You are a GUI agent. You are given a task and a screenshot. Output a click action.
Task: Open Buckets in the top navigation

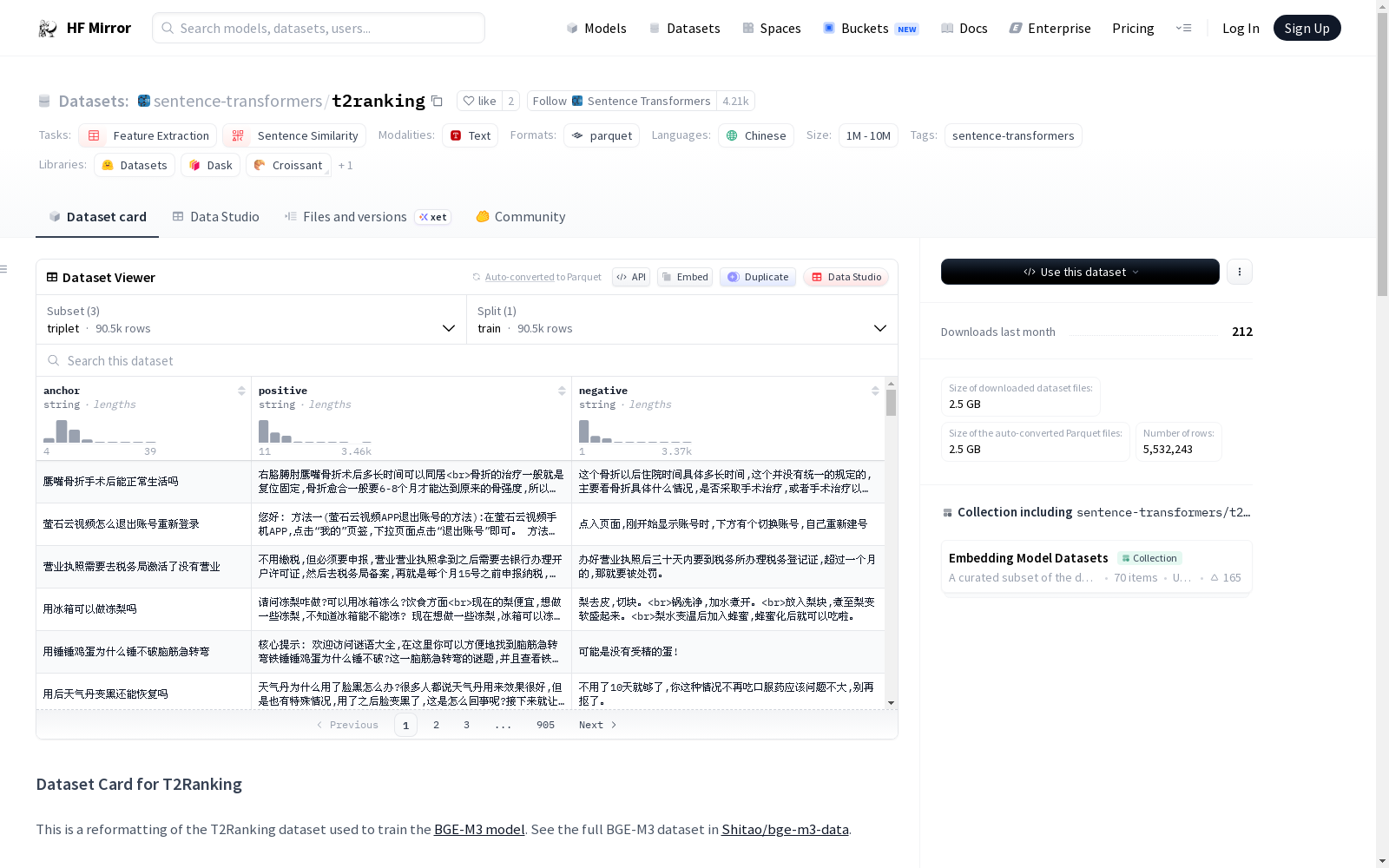coord(871,28)
